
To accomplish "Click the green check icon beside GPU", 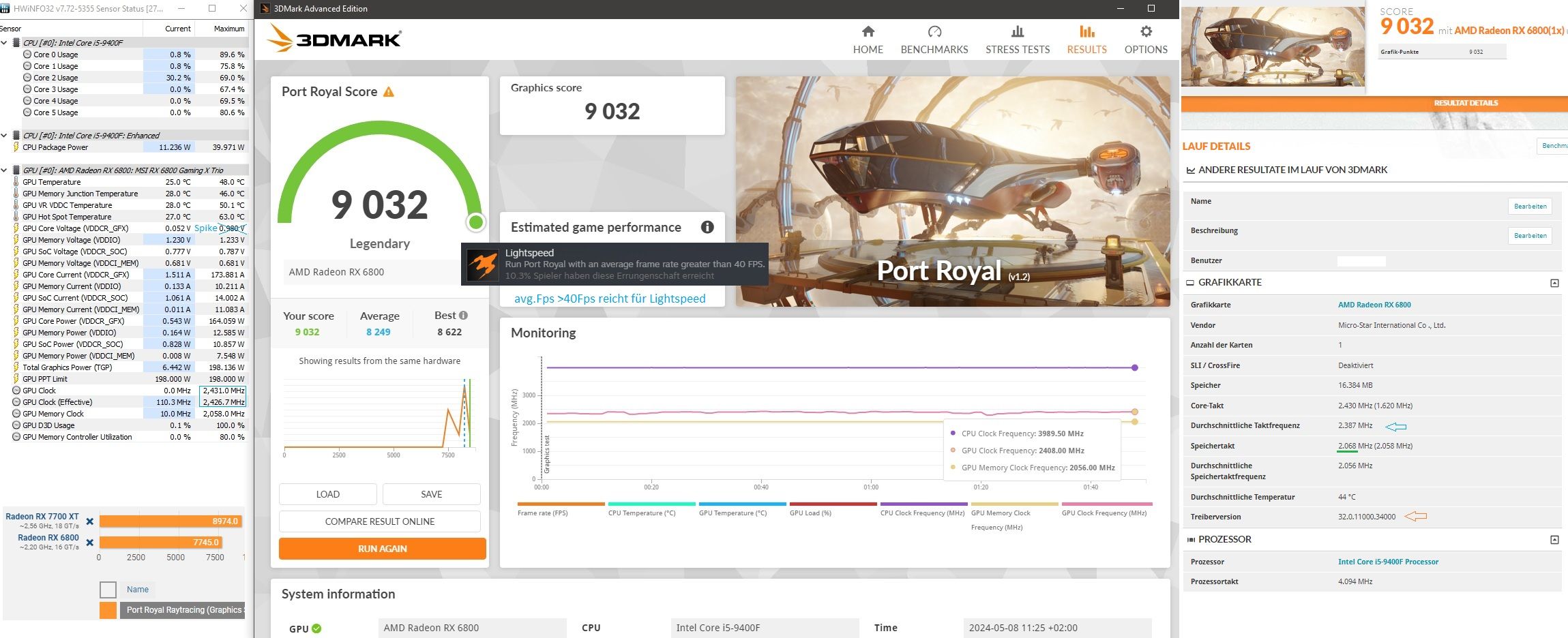I will [x=316, y=628].
